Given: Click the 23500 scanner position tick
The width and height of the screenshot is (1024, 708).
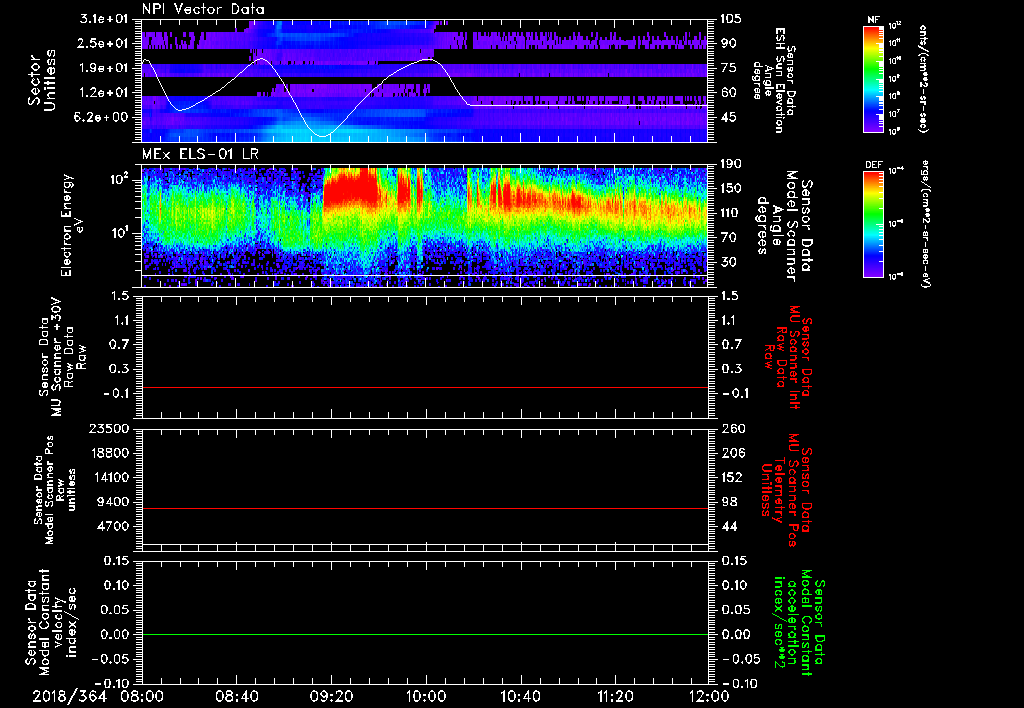Looking at the screenshot, I should pyautogui.click(x=110, y=429).
